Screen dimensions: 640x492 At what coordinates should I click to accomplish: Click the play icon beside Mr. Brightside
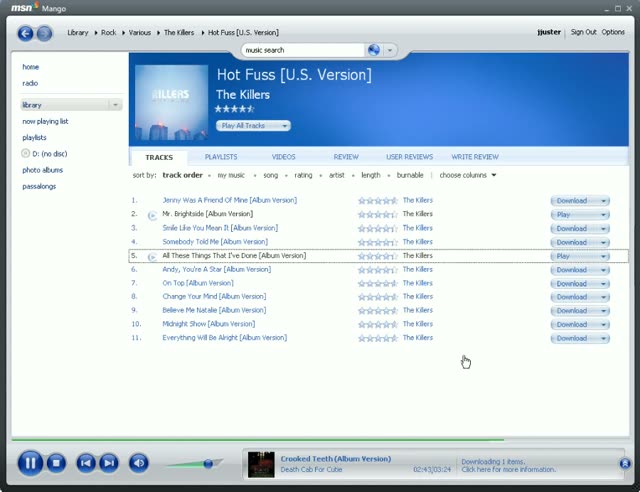pyautogui.click(x=152, y=215)
